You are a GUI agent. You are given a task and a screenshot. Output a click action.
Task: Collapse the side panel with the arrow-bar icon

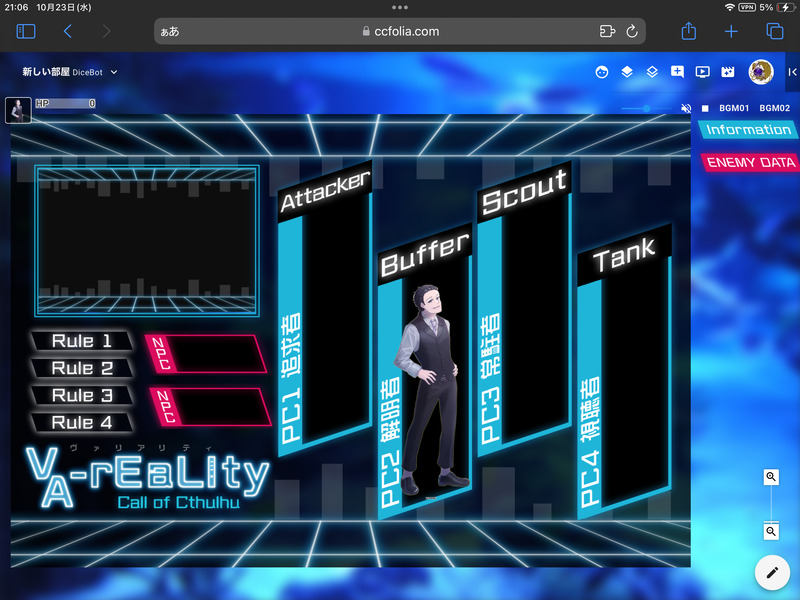pos(792,72)
